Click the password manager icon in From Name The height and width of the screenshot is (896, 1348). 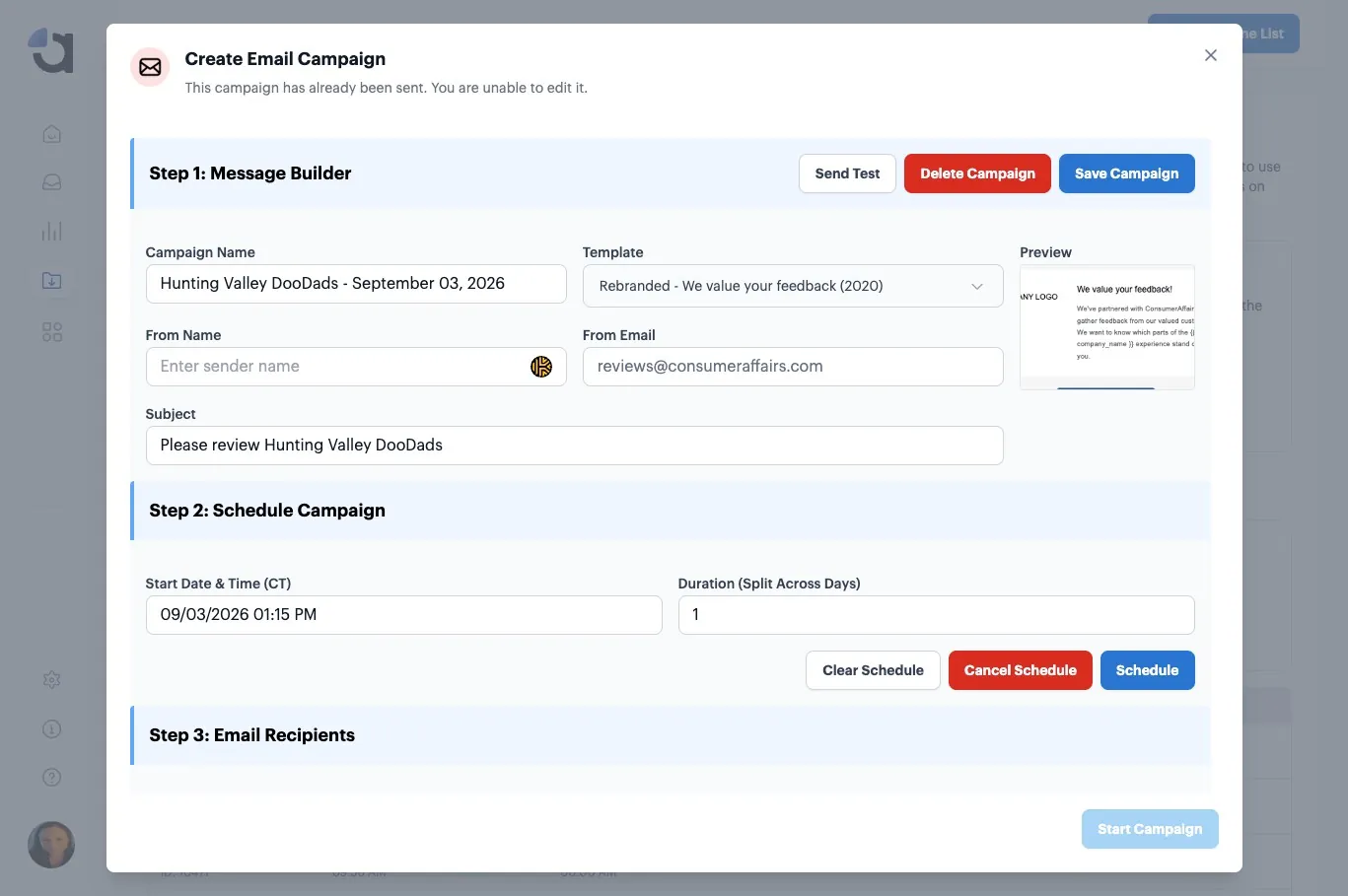pos(541,367)
